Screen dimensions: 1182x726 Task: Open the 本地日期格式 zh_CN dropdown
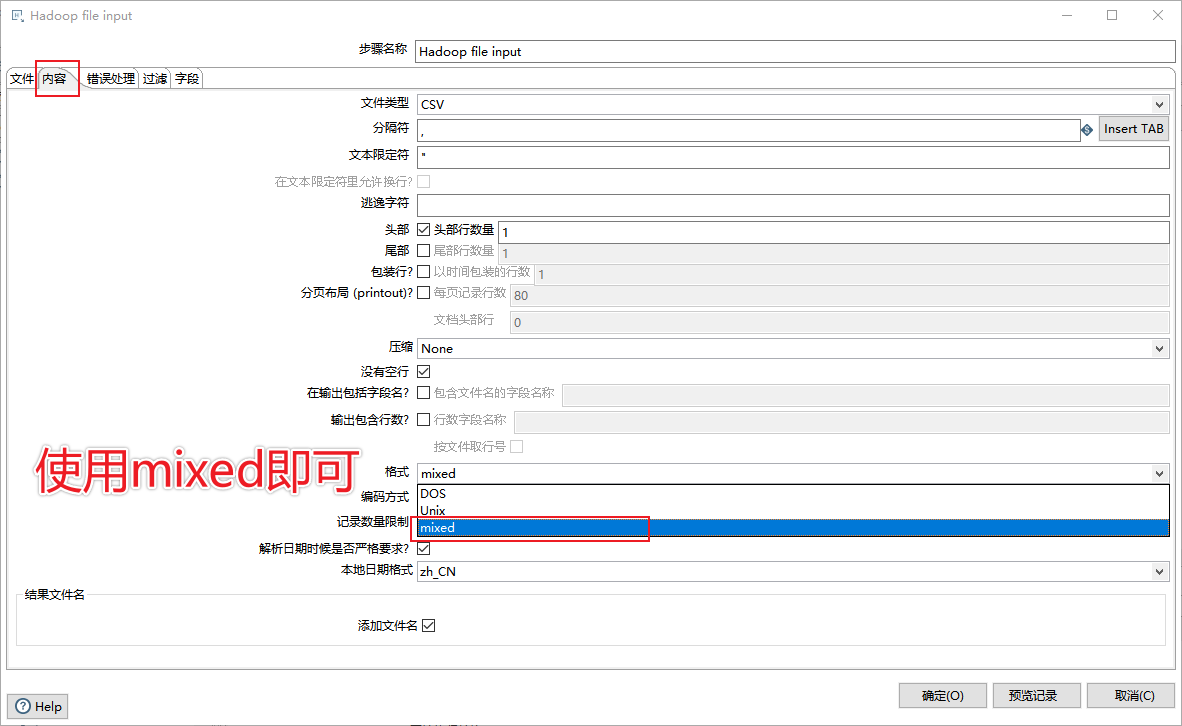793,571
